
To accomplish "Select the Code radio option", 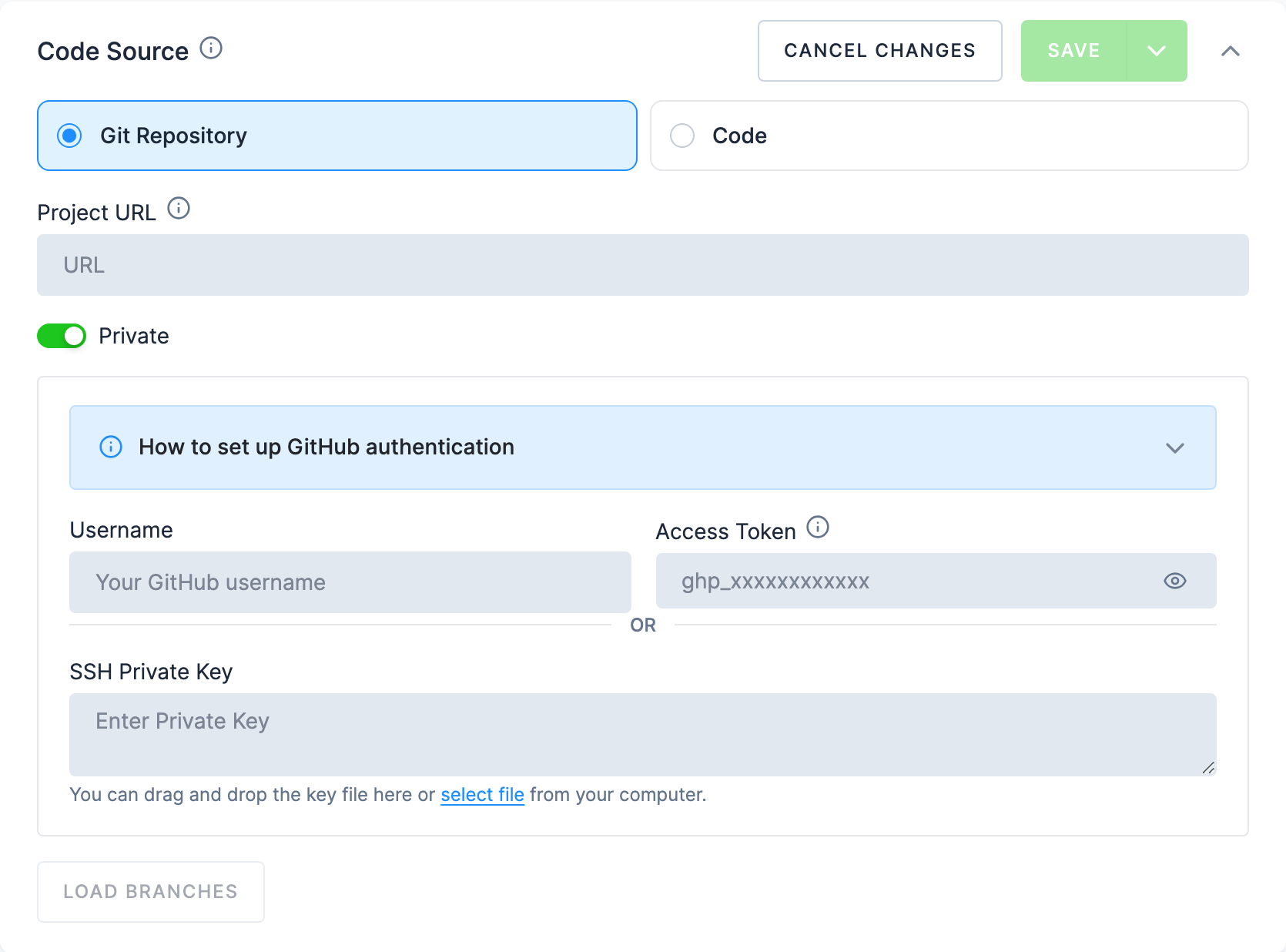I will pyautogui.click(x=949, y=136).
